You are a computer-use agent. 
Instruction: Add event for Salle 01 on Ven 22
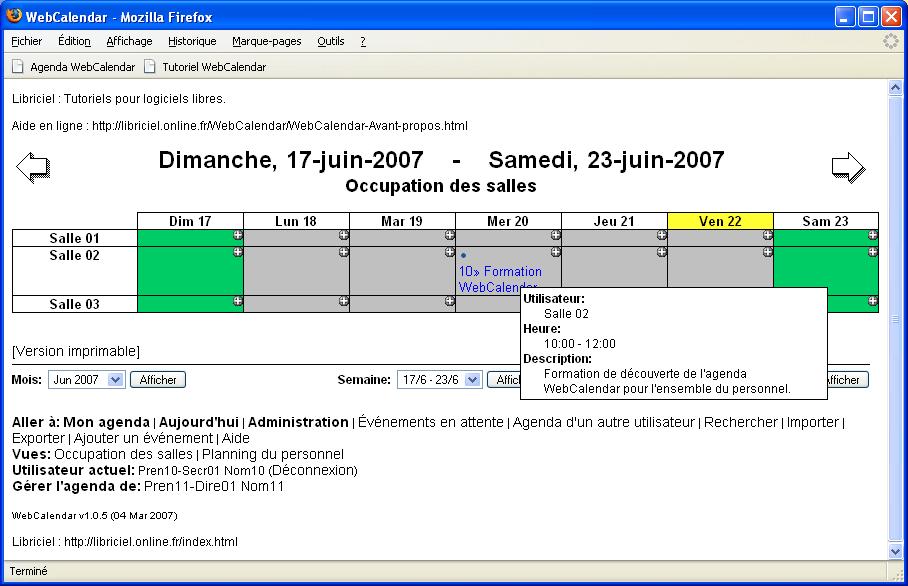tap(767, 235)
